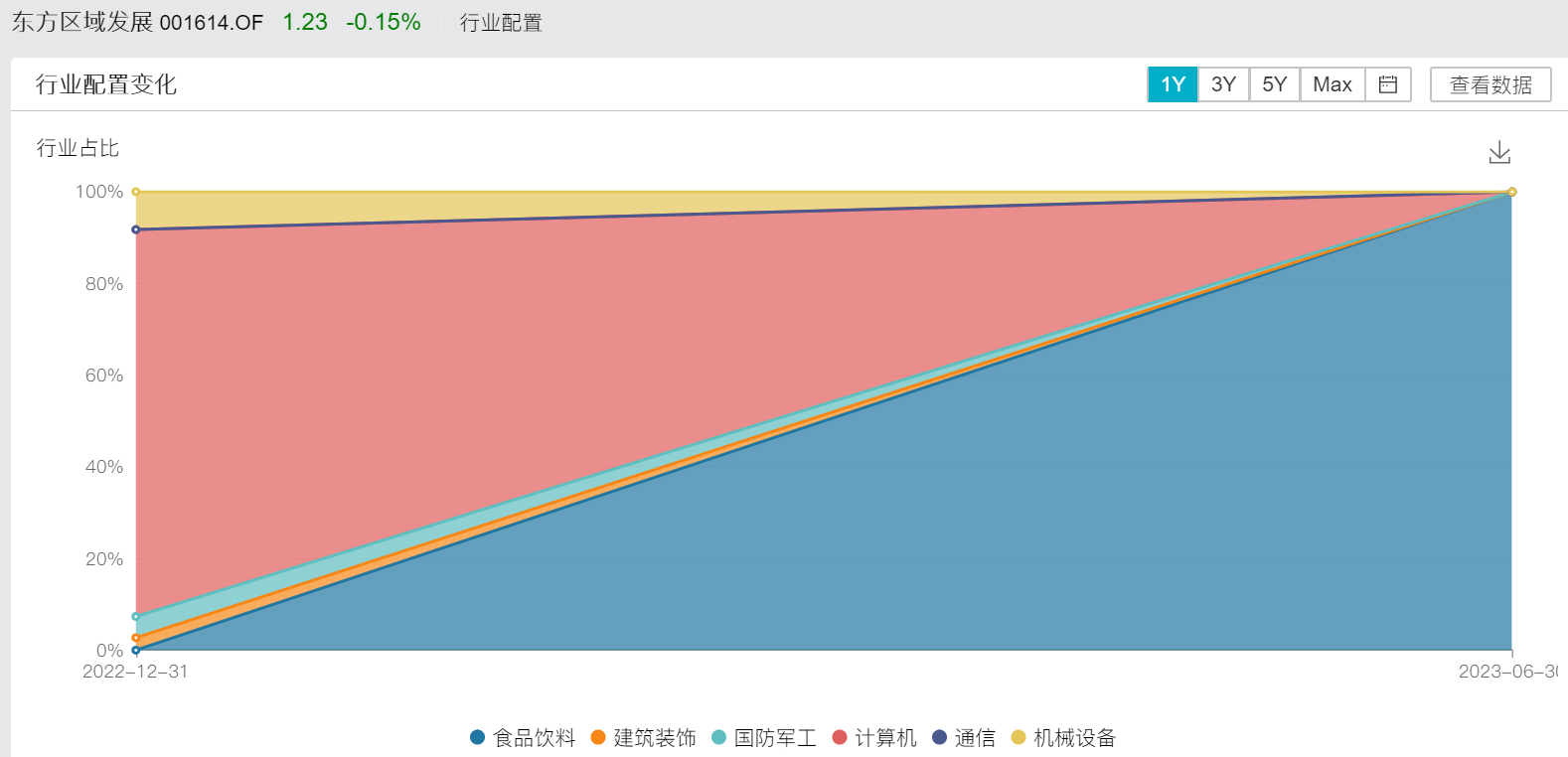Click the download chart icon

coord(1499,152)
